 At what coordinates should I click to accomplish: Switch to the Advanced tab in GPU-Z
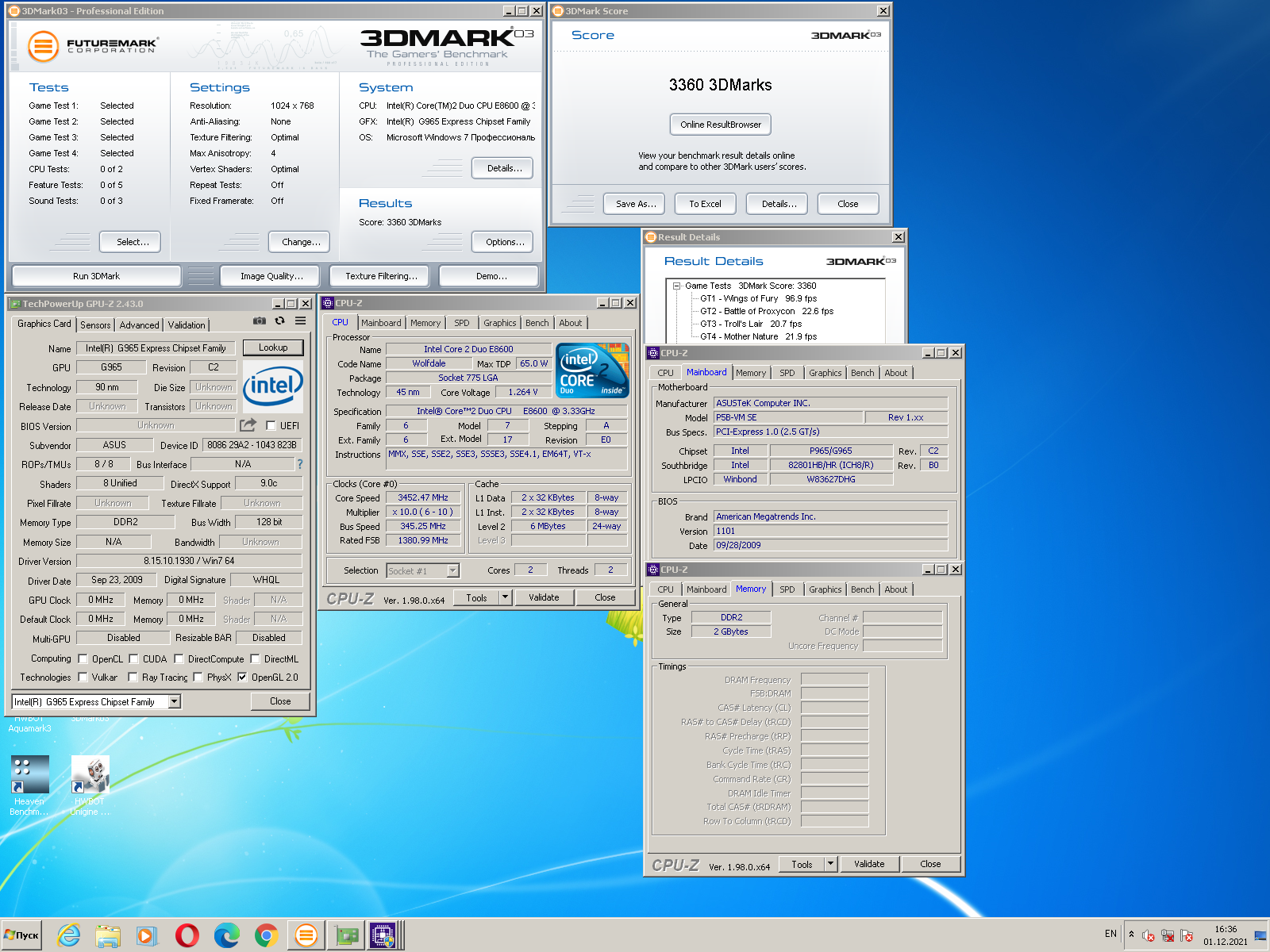tap(139, 325)
